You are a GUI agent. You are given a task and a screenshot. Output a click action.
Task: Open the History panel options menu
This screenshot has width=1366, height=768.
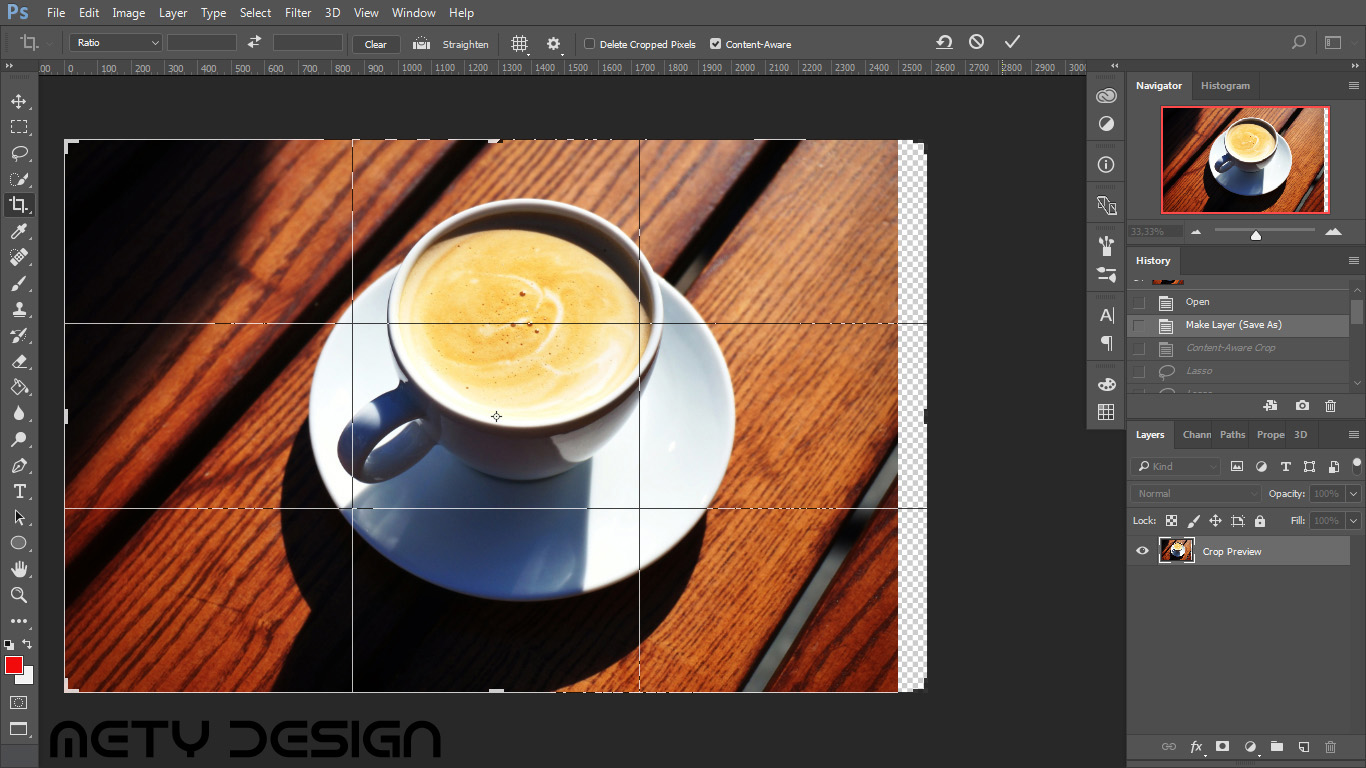(1353, 261)
